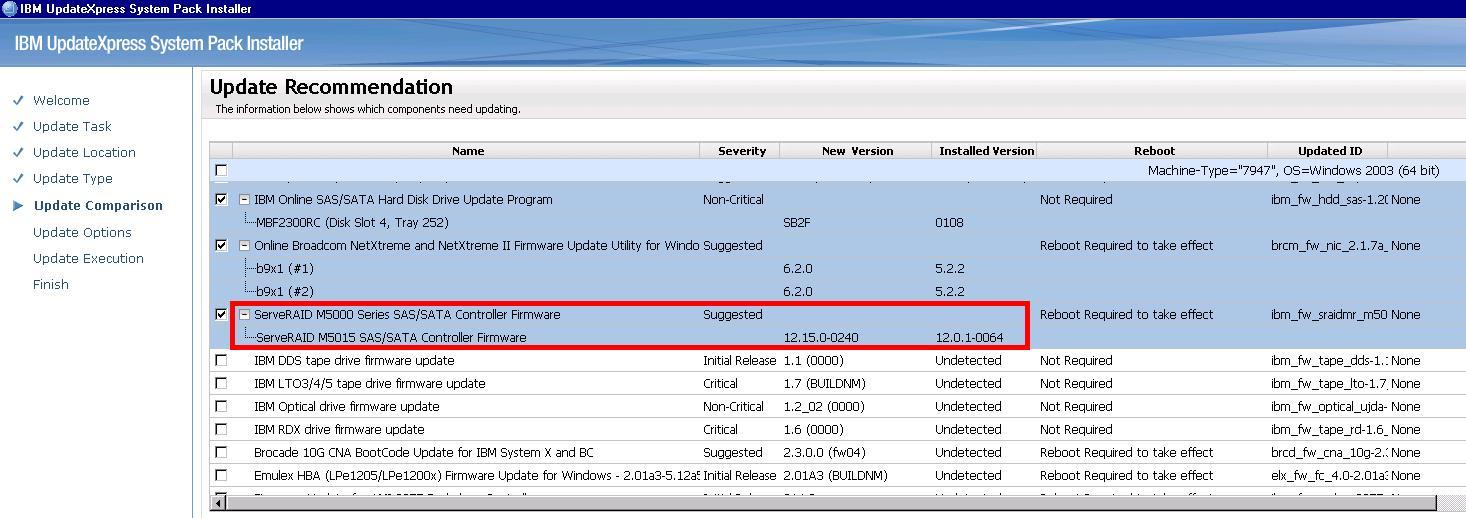Go to the Update Options step

click(82, 232)
